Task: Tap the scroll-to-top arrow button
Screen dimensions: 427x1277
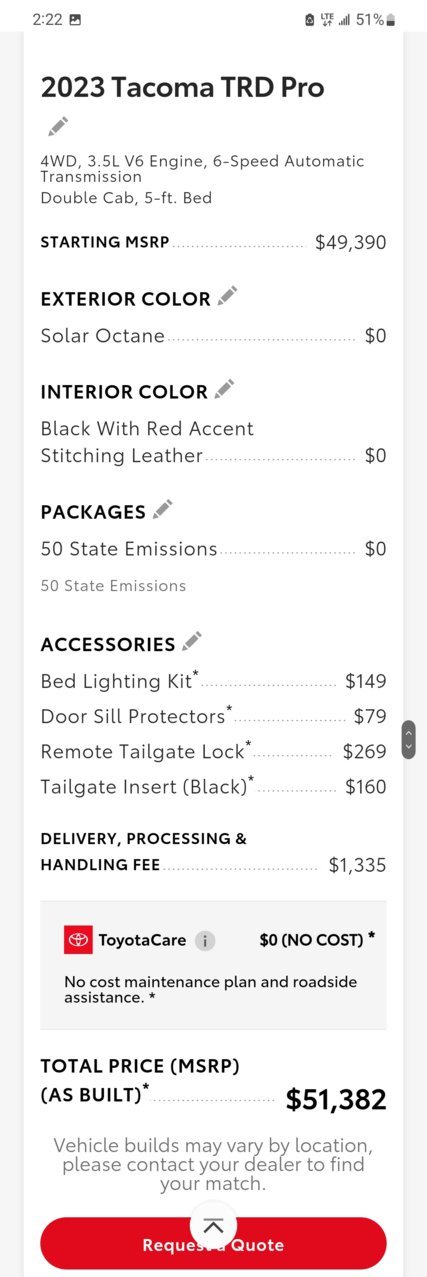Action: pos(213,1226)
